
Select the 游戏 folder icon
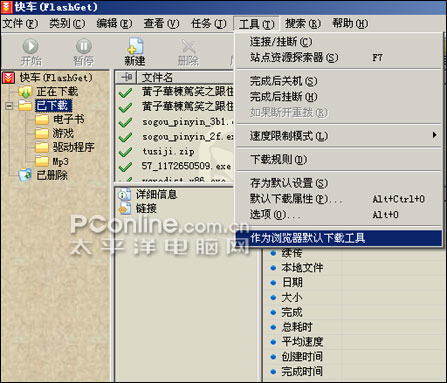coord(42,133)
